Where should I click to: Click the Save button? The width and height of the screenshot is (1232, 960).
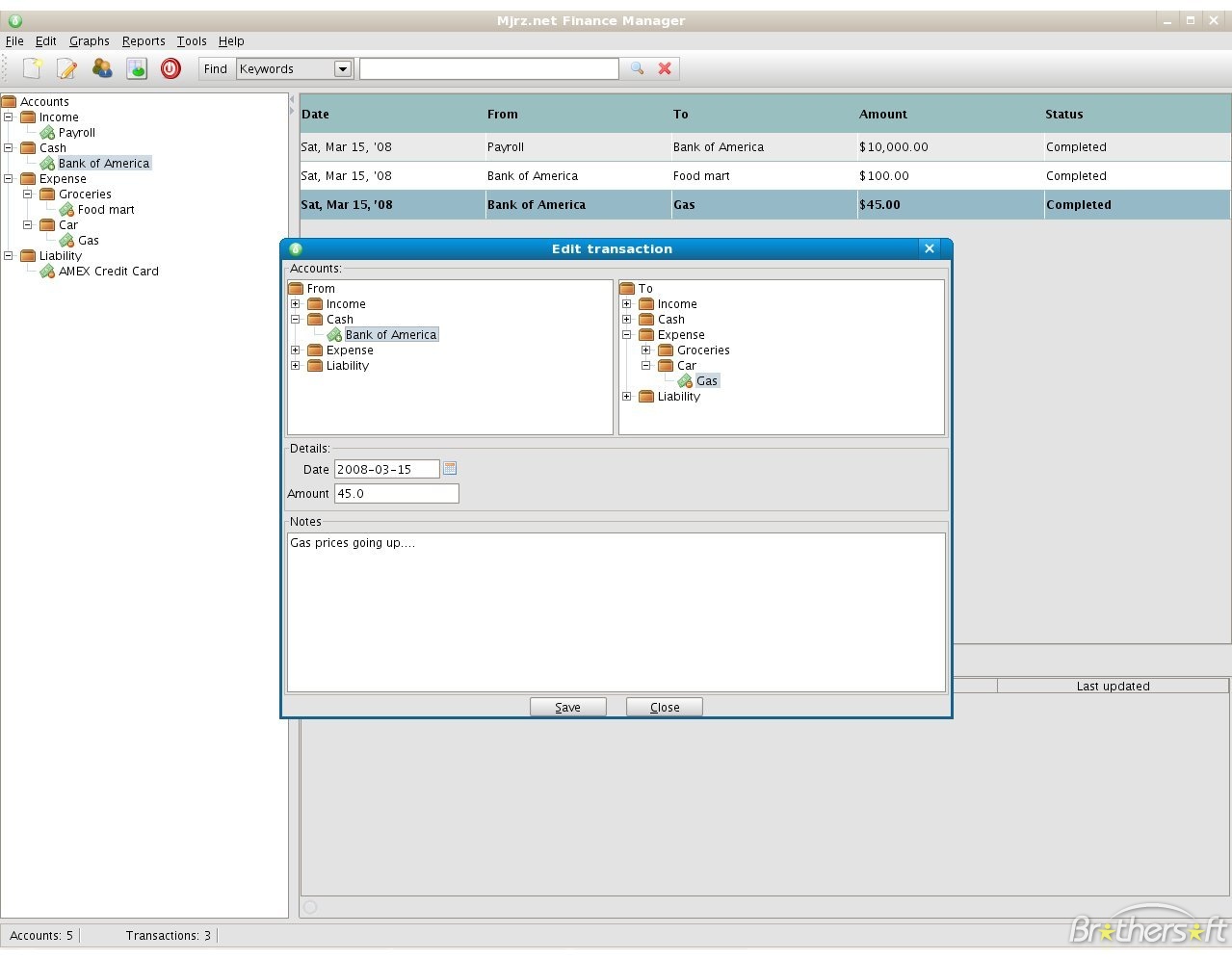pos(568,707)
